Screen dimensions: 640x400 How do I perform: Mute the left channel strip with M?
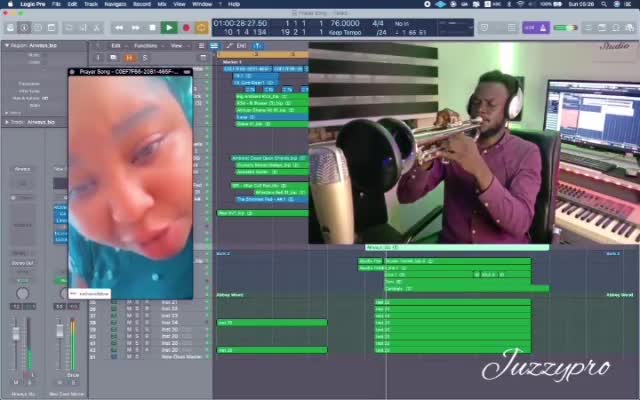[x=16, y=382]
